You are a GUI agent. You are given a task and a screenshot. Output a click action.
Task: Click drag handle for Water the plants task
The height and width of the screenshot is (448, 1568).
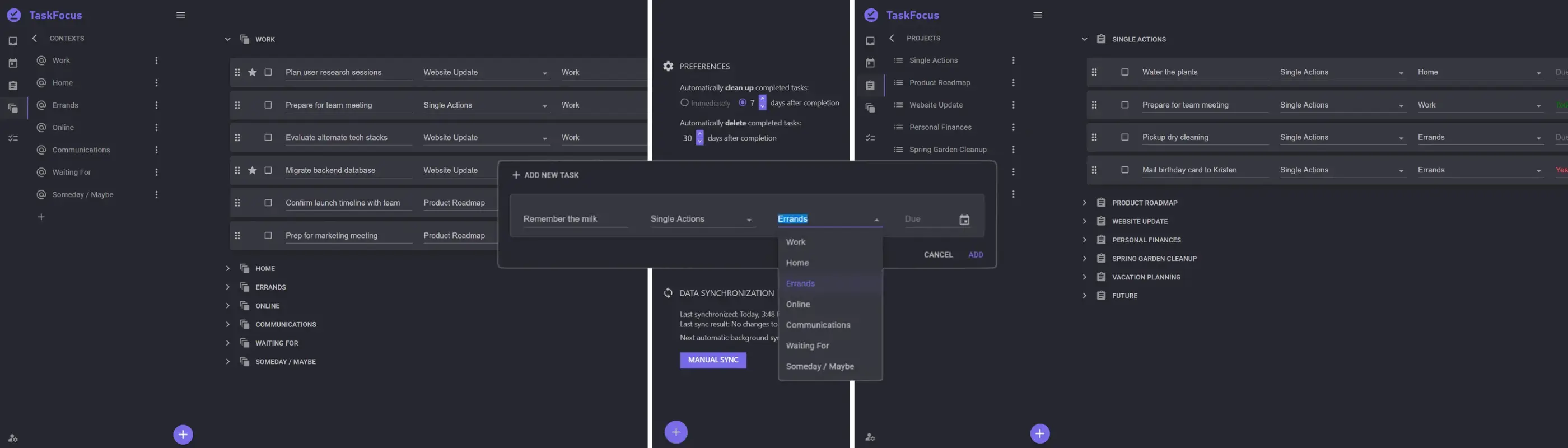tap(1094, 72)
